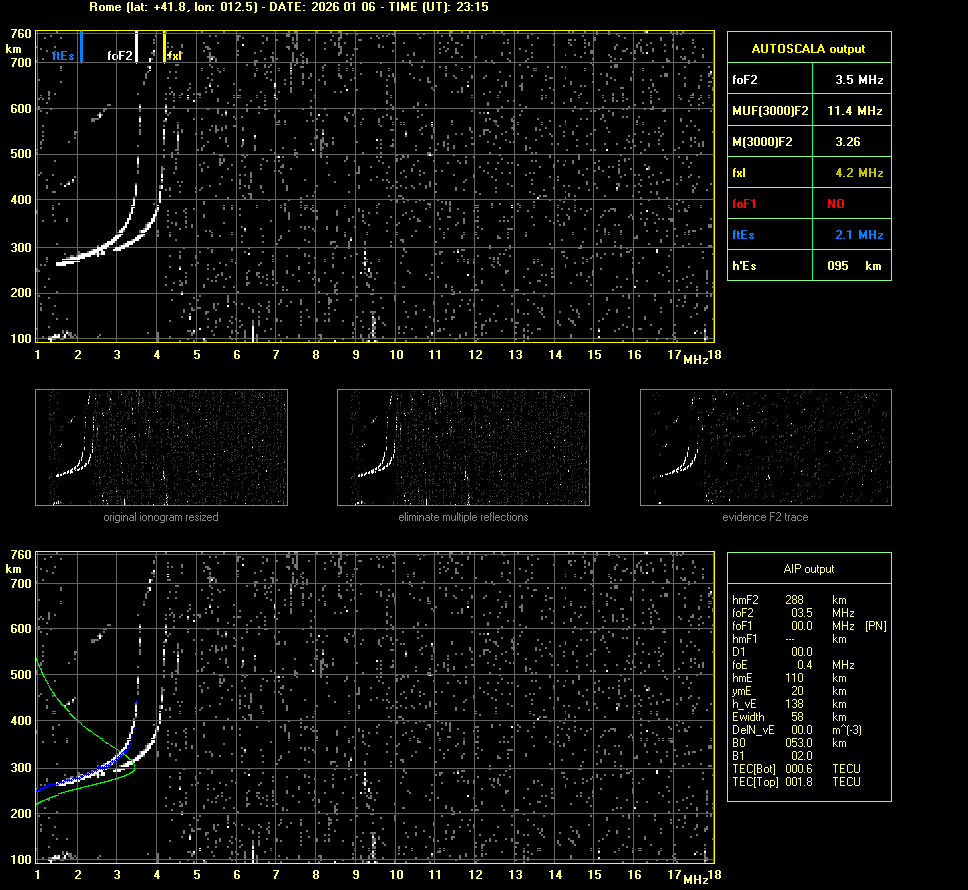Click the white foF2 marker on top ionogram
The image size is (968, 890).
[x=137, y=47]
